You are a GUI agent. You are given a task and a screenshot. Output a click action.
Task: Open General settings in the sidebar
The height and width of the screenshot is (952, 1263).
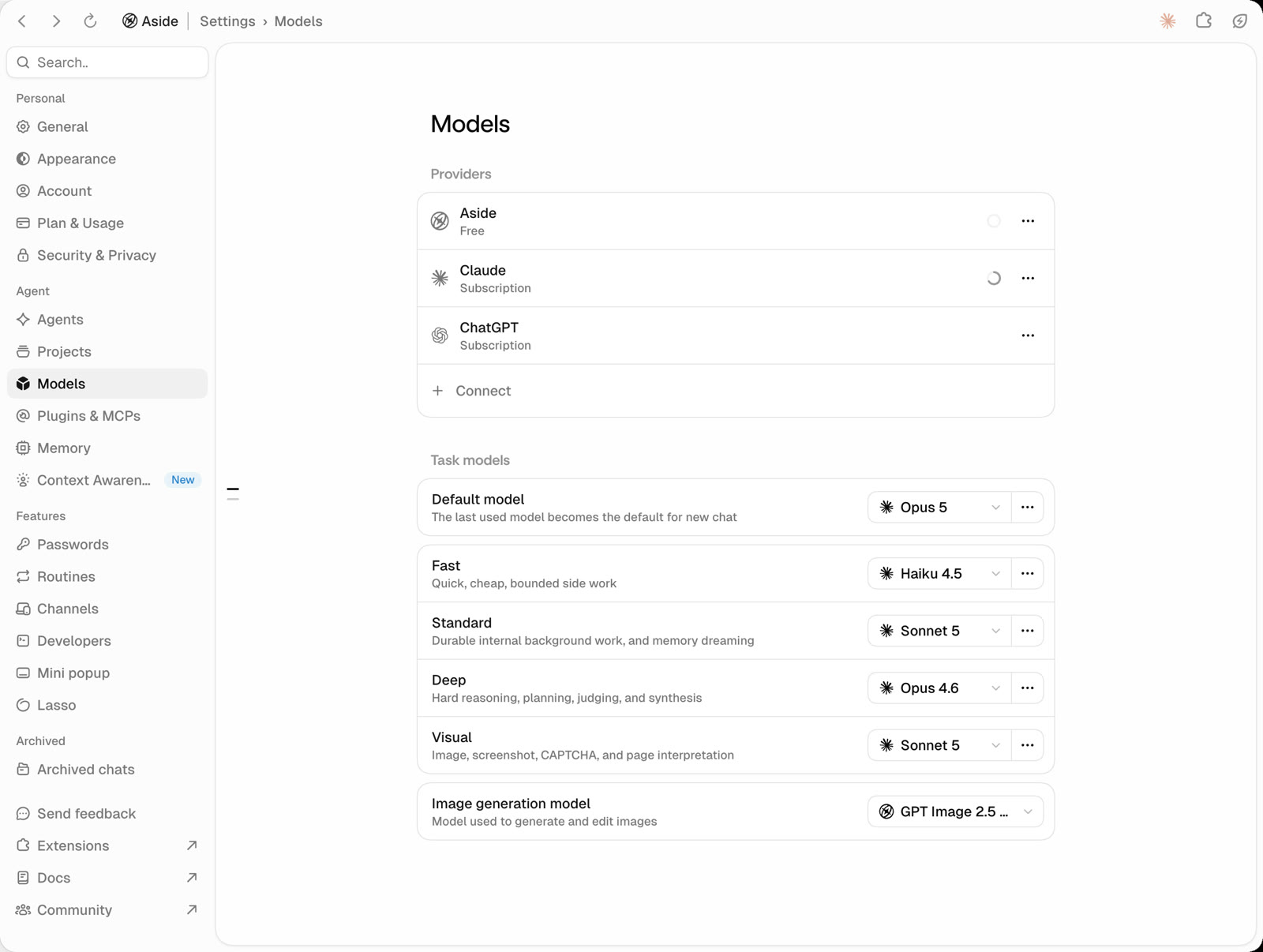pos(107,126)
